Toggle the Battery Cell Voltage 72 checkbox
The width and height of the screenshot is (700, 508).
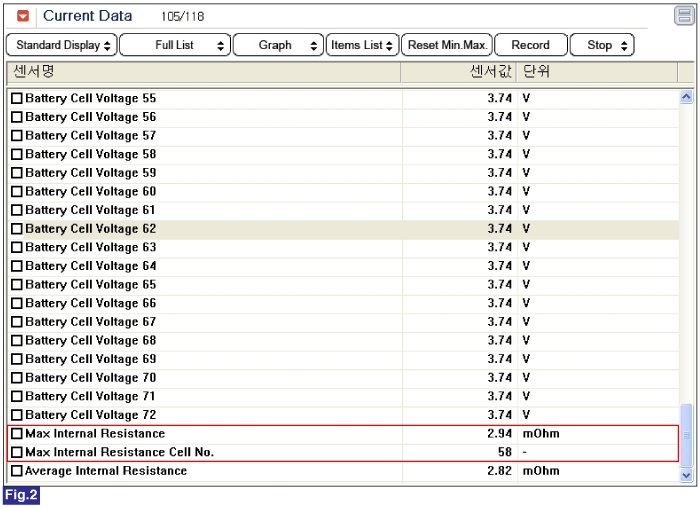[x=16, y=415]
